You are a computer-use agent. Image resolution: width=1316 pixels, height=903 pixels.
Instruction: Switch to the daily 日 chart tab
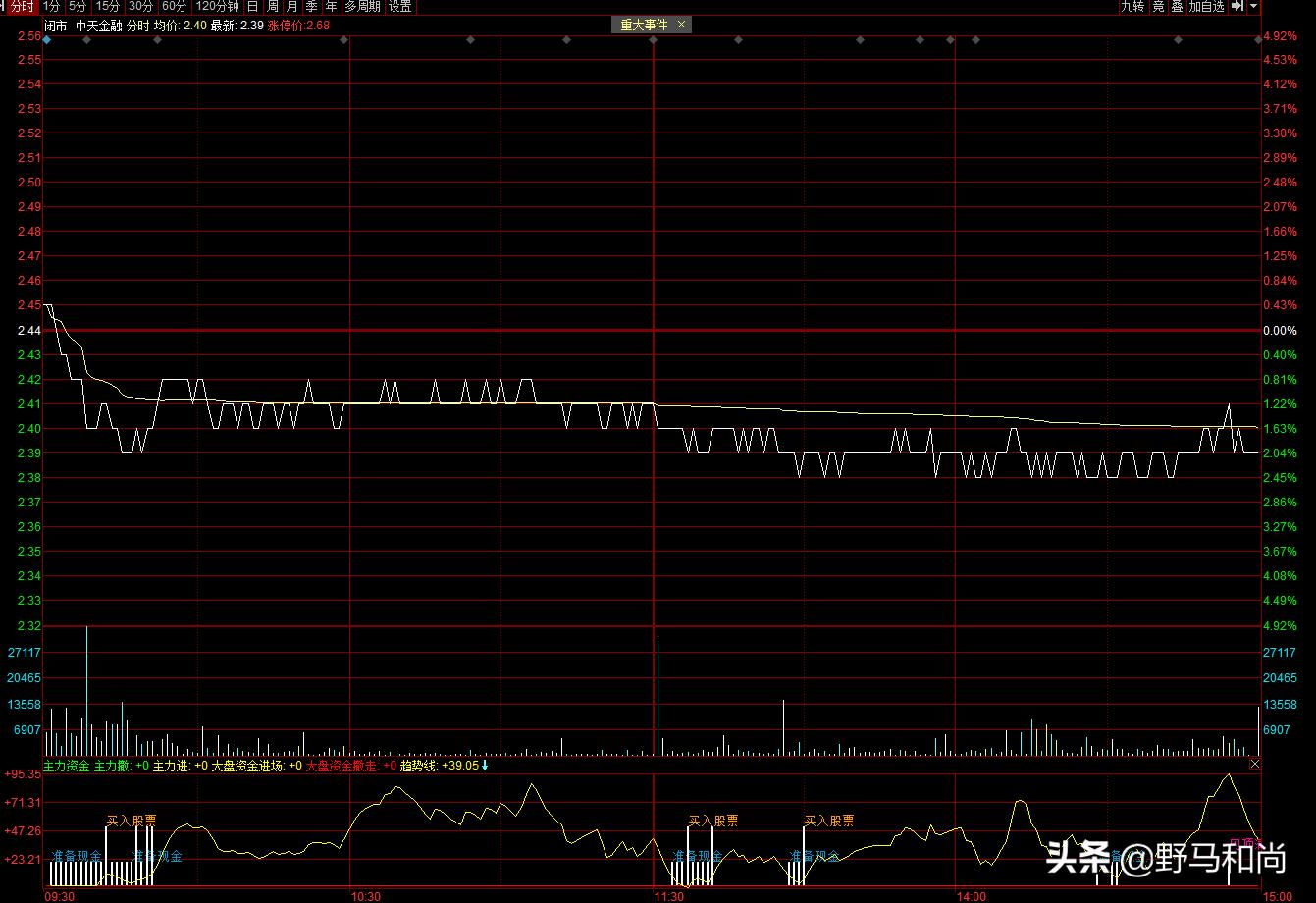point(253,7)
